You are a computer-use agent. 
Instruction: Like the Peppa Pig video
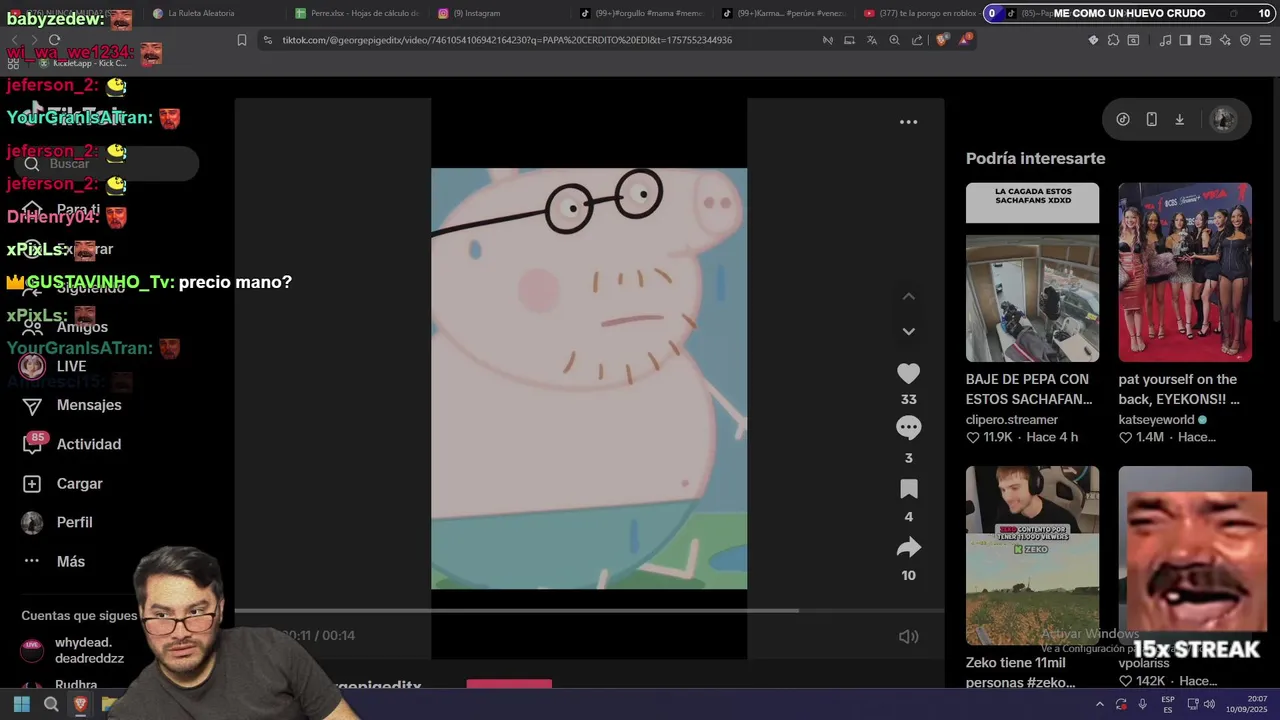[x=908, y=374]
